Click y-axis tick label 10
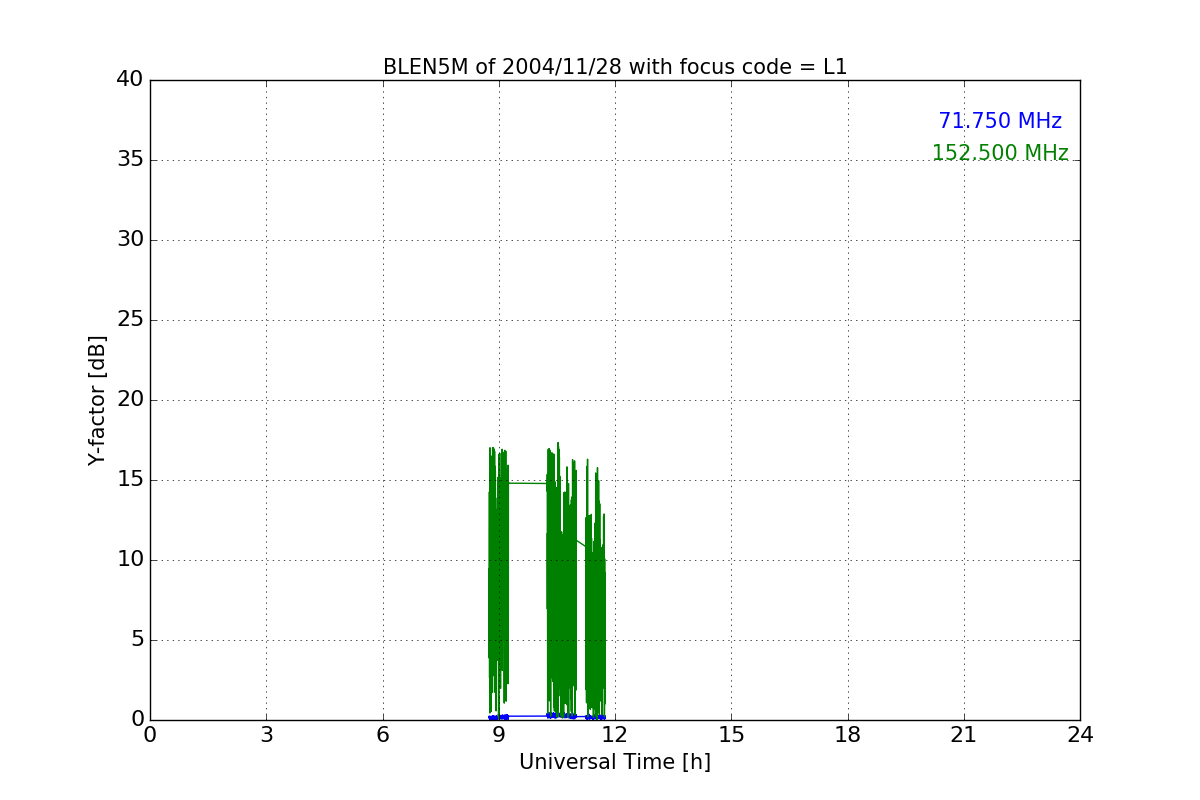 point(130,560)
